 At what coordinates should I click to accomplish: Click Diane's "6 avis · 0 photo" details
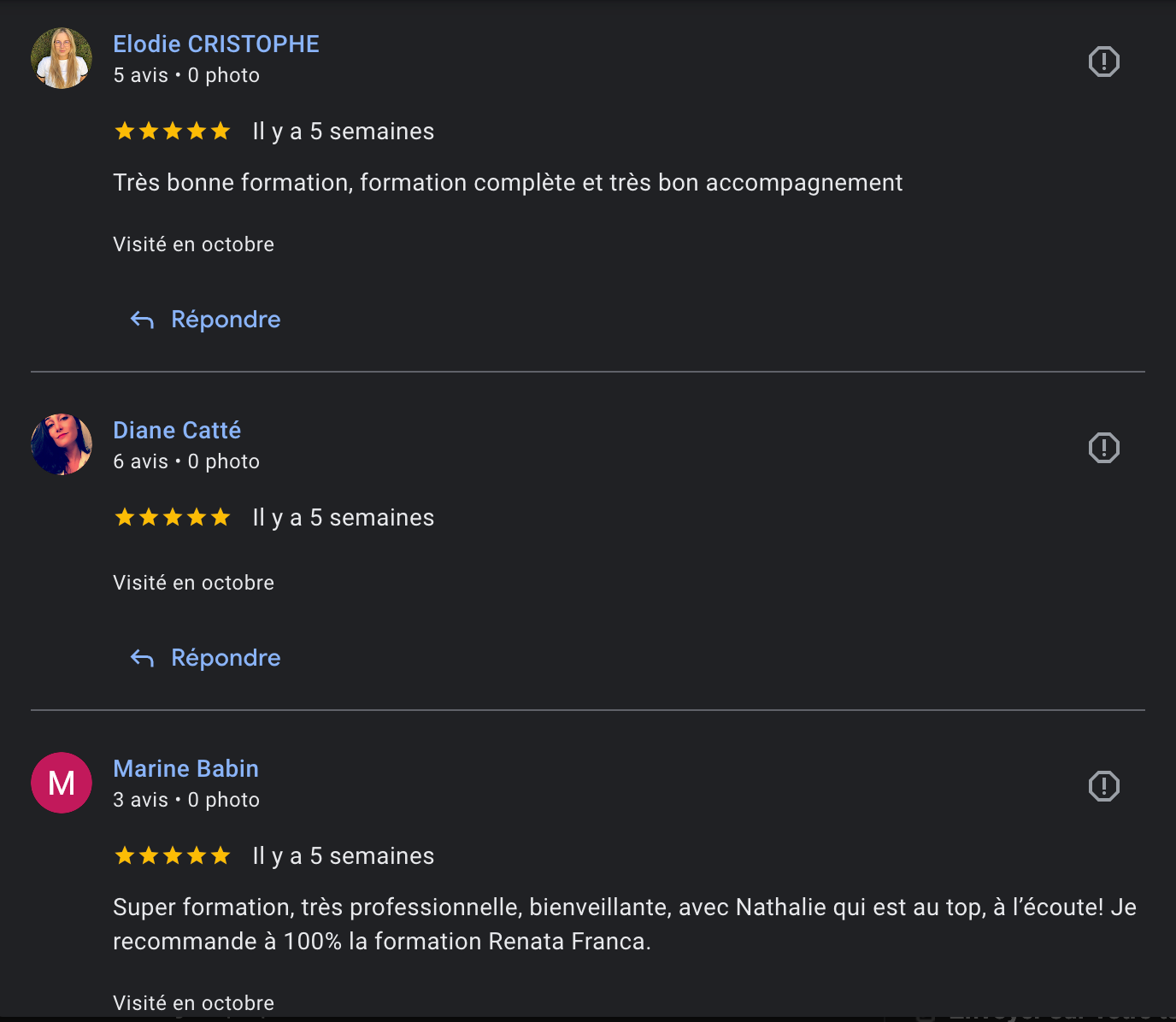tap(186, 461)
